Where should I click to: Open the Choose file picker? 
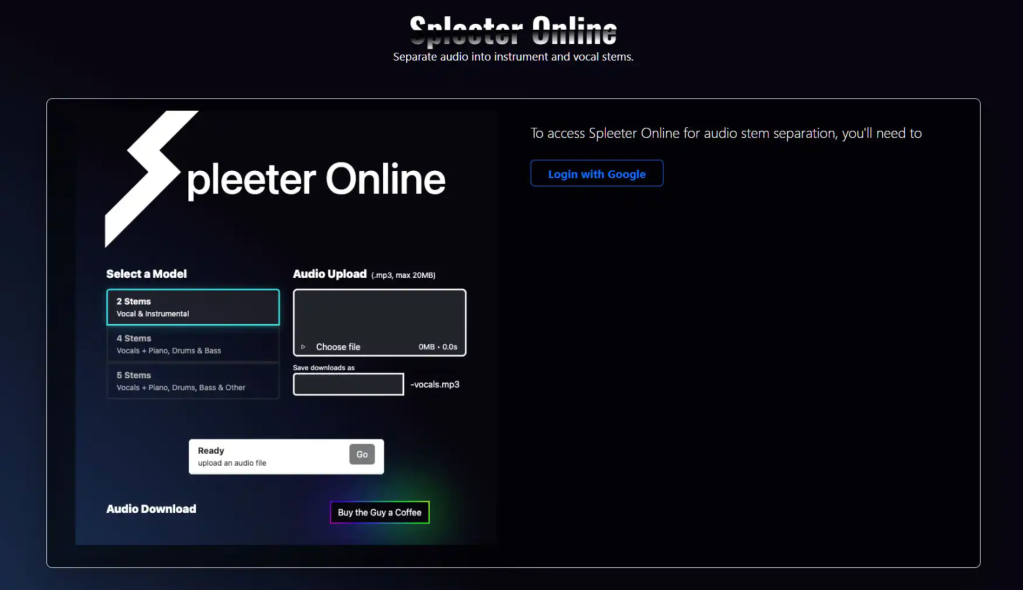click(x=339, y=347)
